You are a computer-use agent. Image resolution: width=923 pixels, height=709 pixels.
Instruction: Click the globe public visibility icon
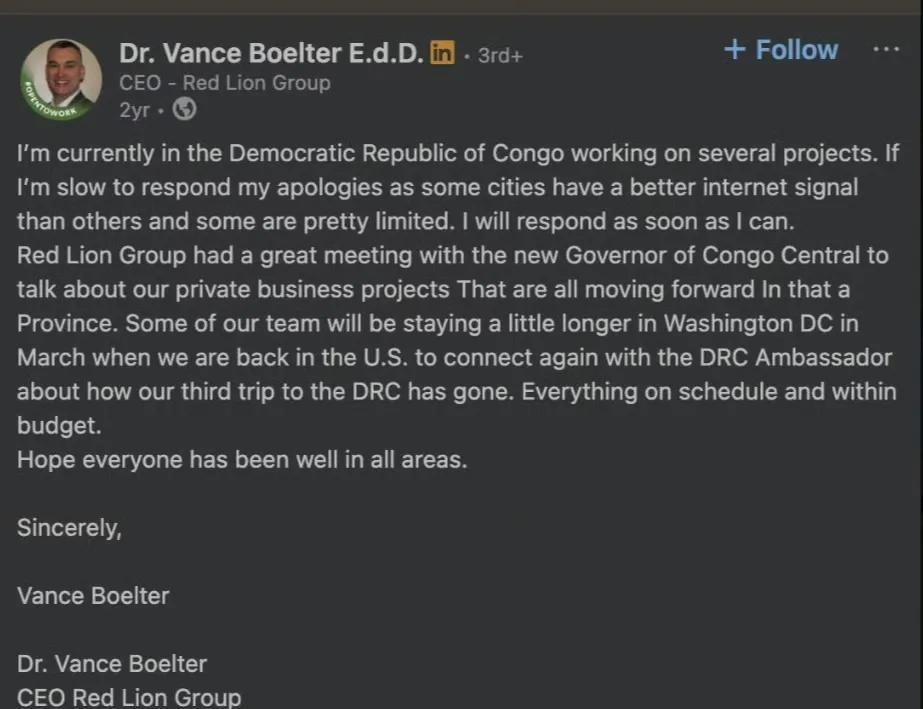point(184,110)
